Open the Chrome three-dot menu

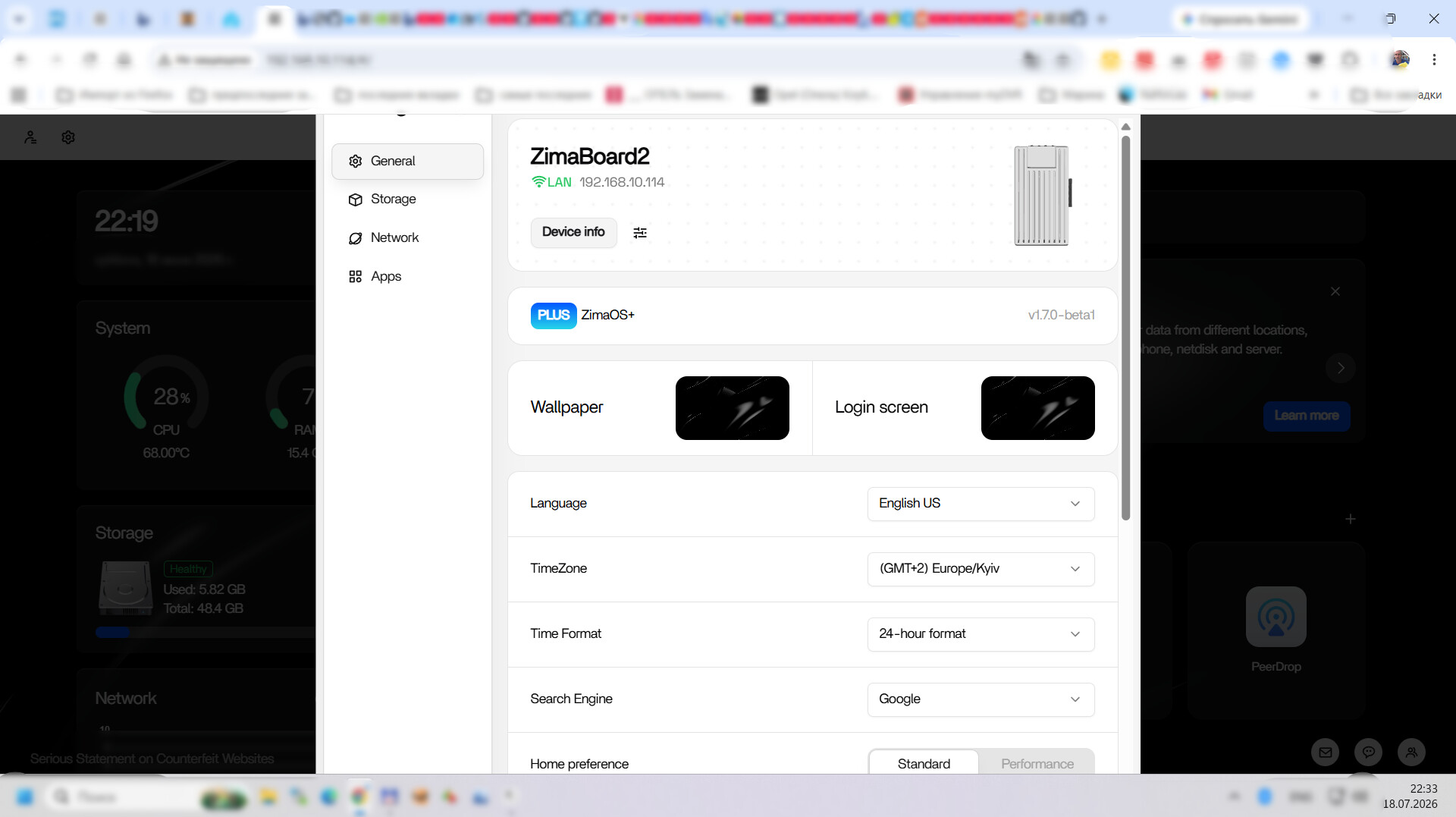[x=1434, y=59]
